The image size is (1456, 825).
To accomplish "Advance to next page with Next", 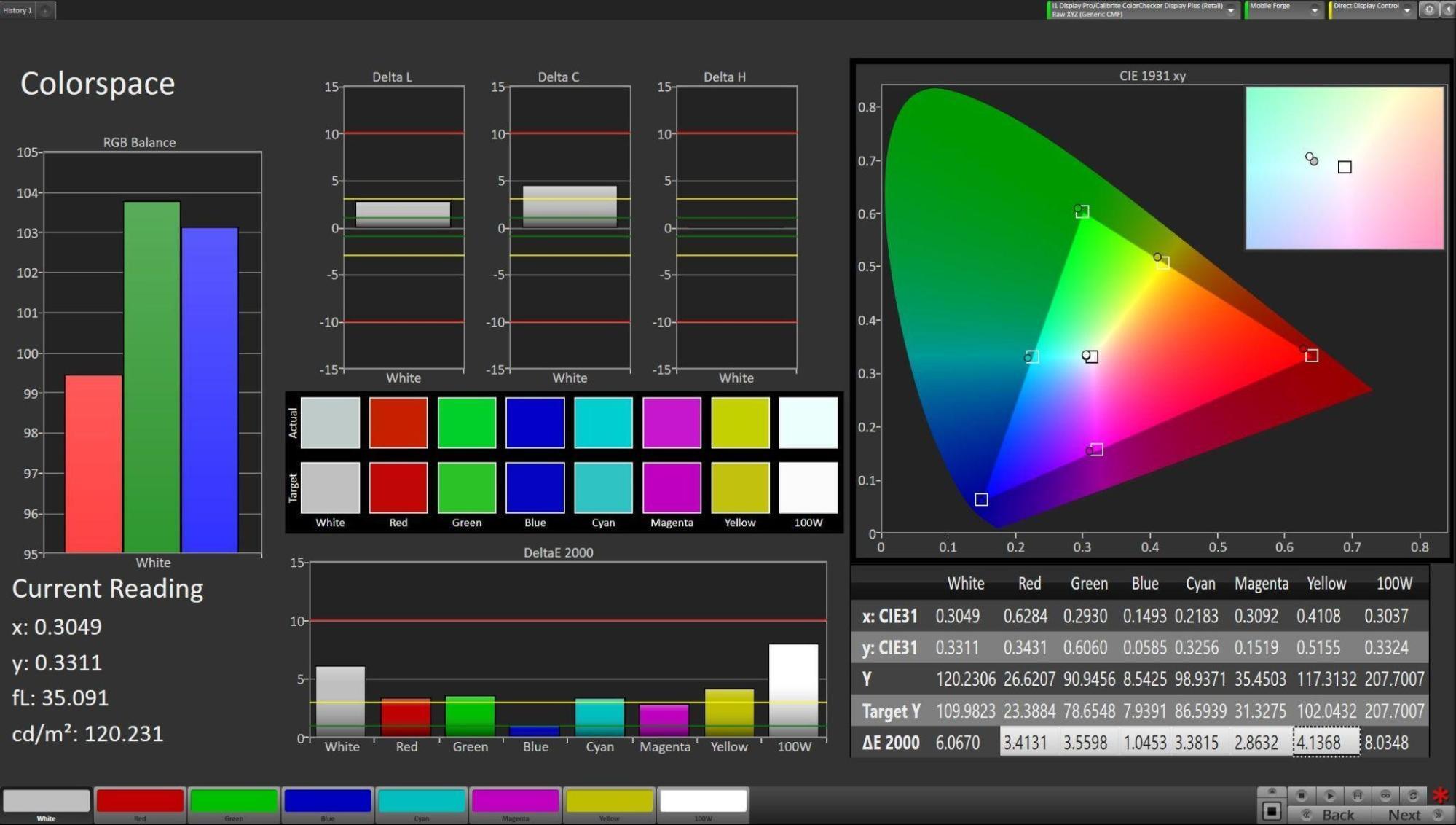I will pos(1412,815).
